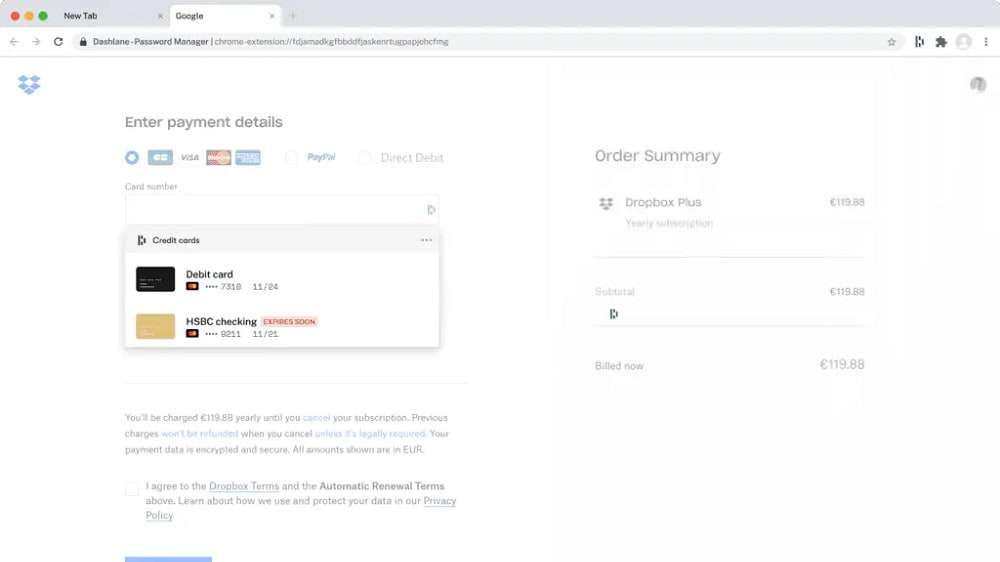Click Dashlane icon inside card number field
The image size is (1000, 562).
(x=431, y=210)
